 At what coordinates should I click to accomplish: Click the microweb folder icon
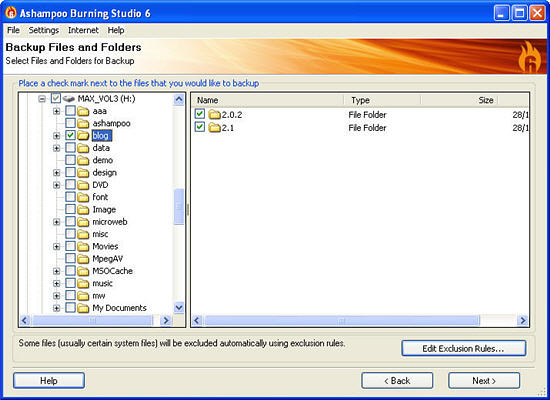[83, 222]
